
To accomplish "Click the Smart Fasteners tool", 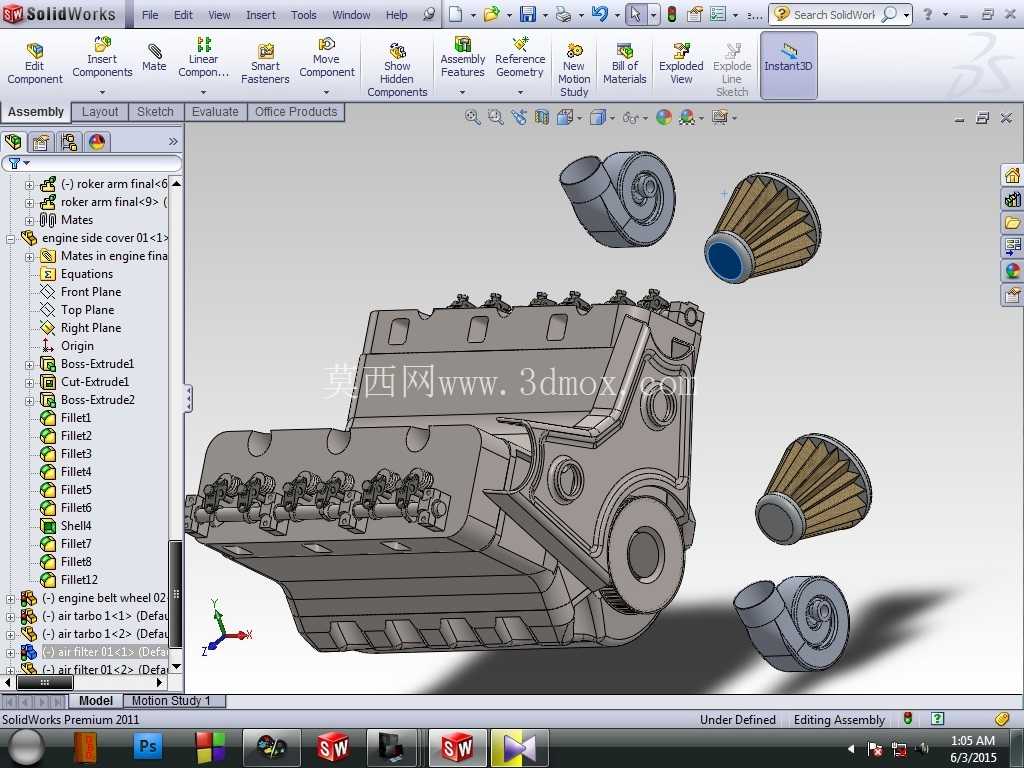I will click(x=264, y=64).
